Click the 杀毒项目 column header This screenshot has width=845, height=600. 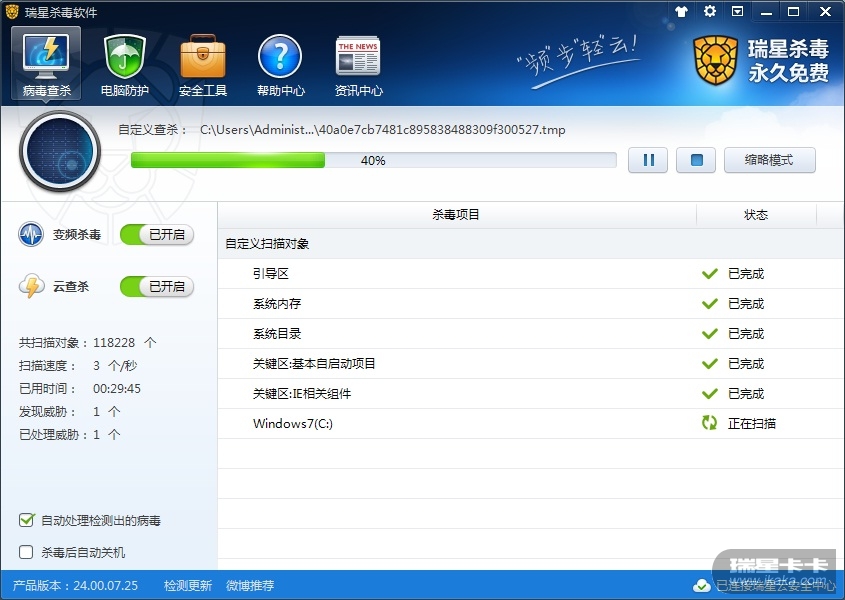tap(456, 215)
